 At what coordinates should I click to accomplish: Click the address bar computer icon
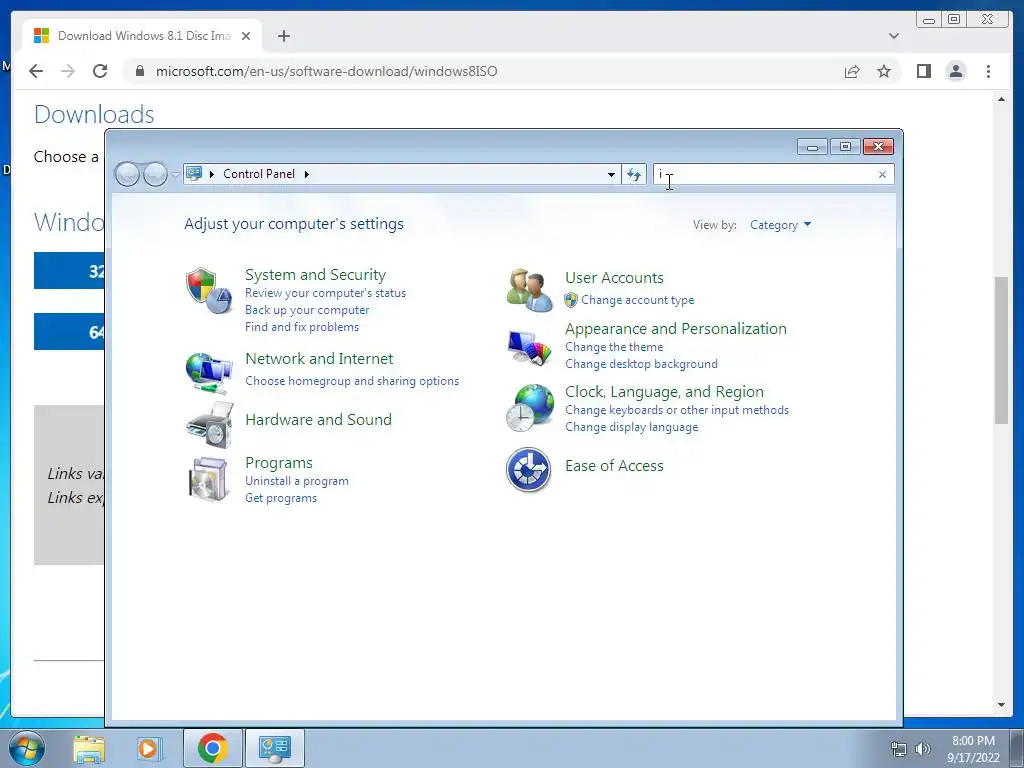[194, 174]
